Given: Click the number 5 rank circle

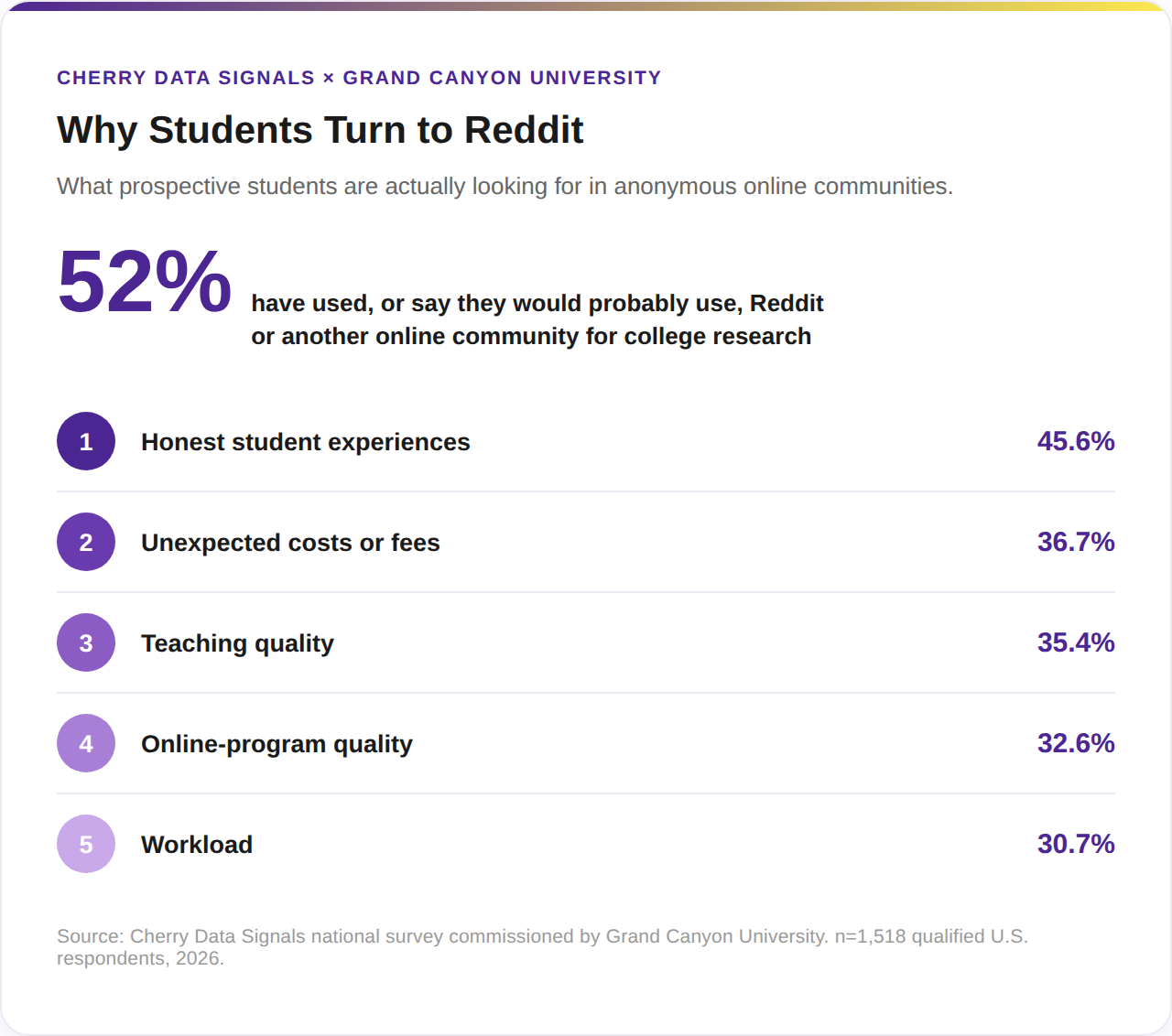Looking at the screenshot, I should point(86,844).
